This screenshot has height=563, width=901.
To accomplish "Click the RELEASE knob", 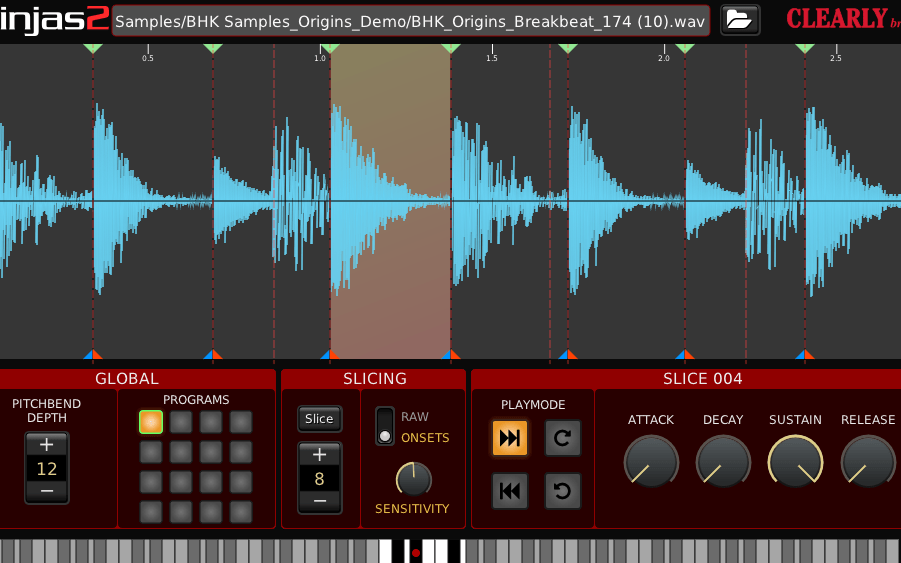I will click(x=868, y=462).
